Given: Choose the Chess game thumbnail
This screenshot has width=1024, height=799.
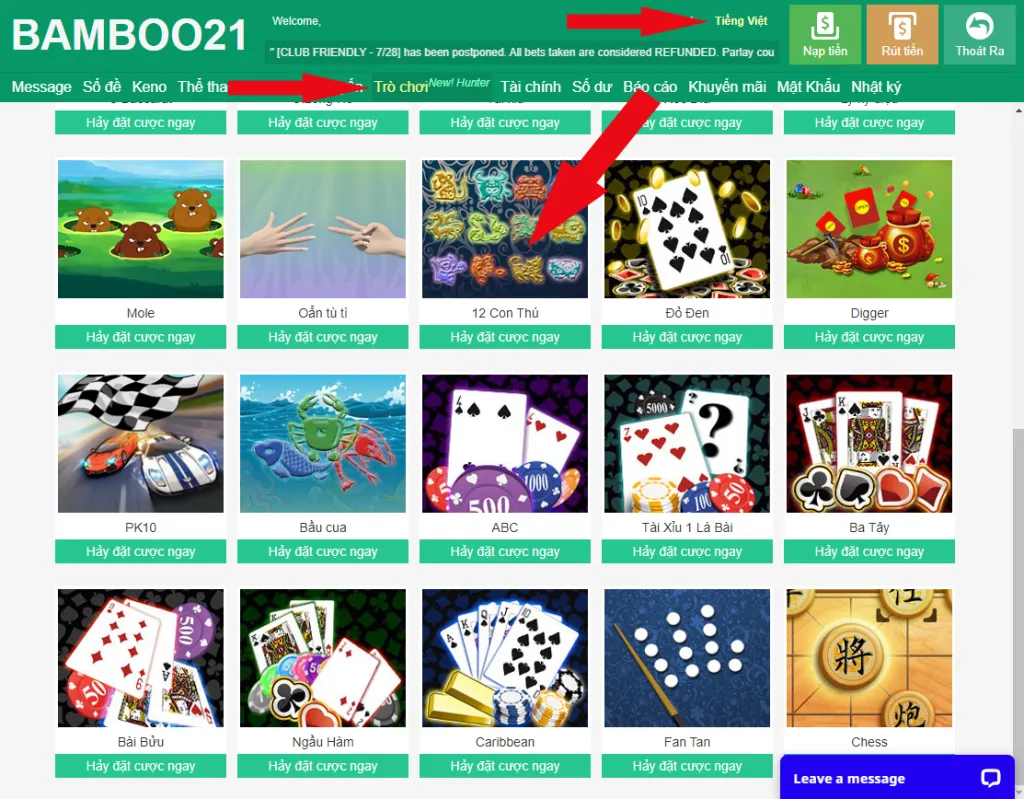Looking at the screenshot, I should pos(869,658).
